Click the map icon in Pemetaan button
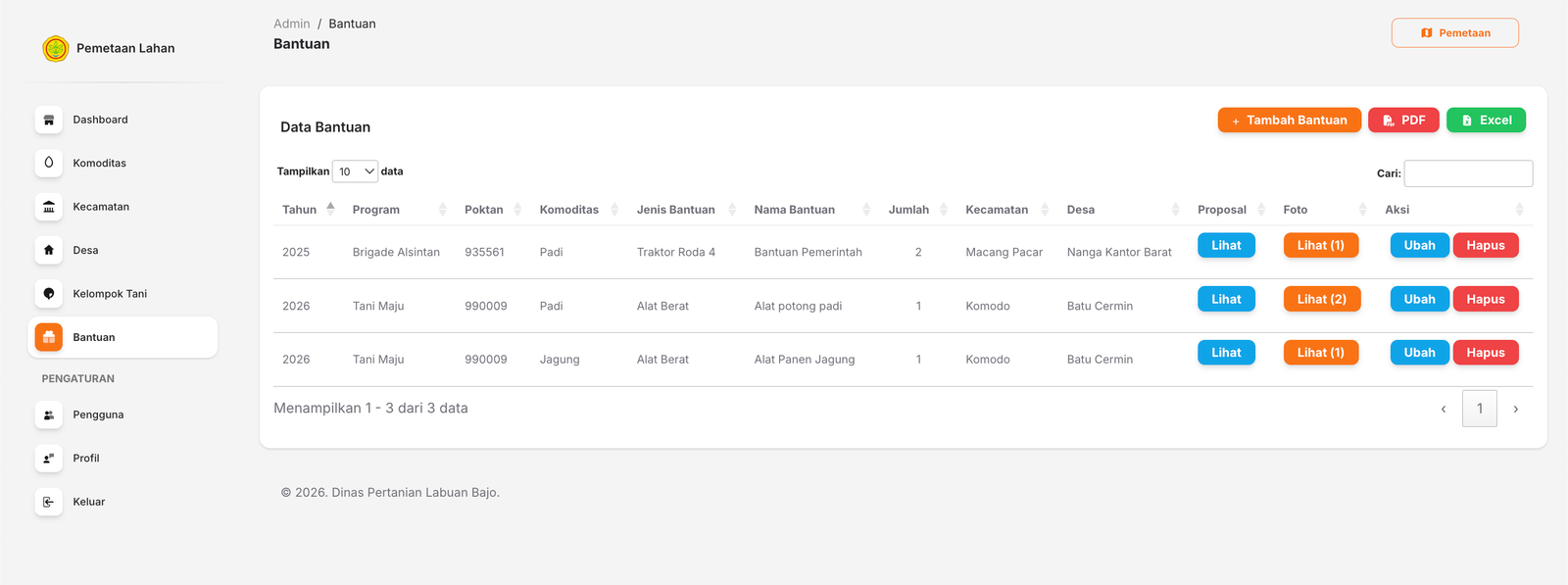 tap(1427, 33)
